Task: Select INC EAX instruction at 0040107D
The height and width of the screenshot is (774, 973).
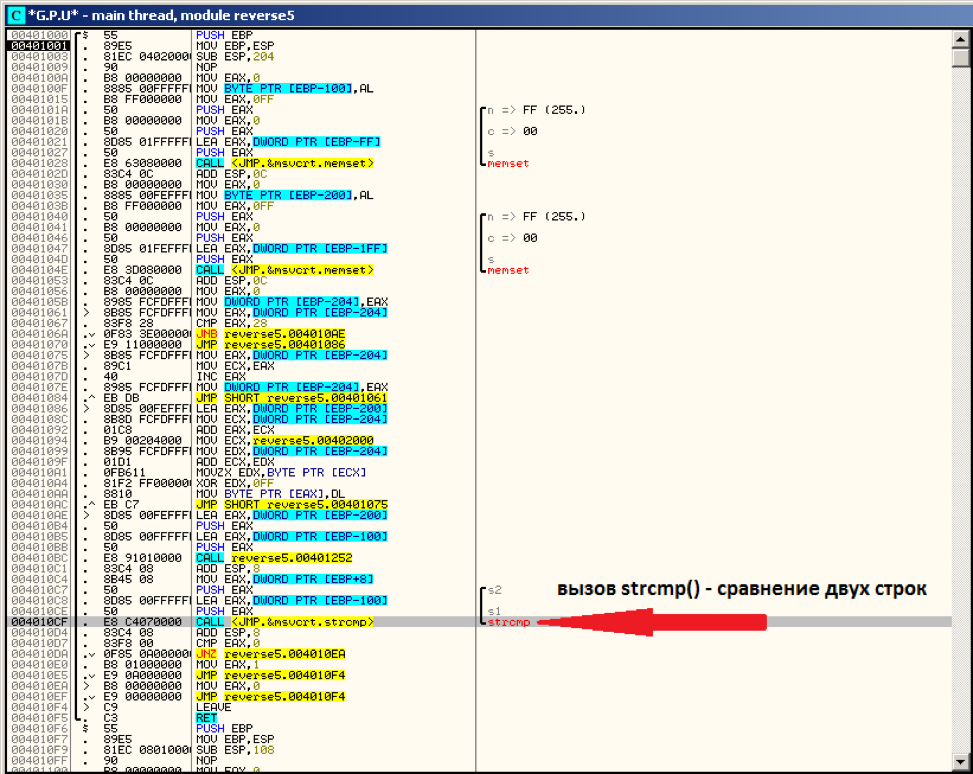Action: point(221,377)
